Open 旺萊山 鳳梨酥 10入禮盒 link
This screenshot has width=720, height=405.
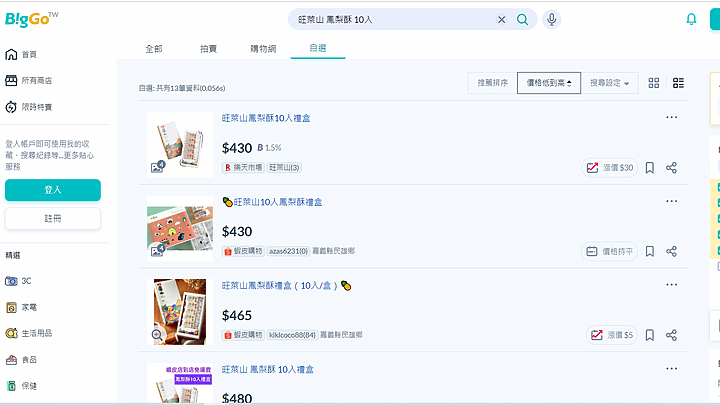coord(268,370)
